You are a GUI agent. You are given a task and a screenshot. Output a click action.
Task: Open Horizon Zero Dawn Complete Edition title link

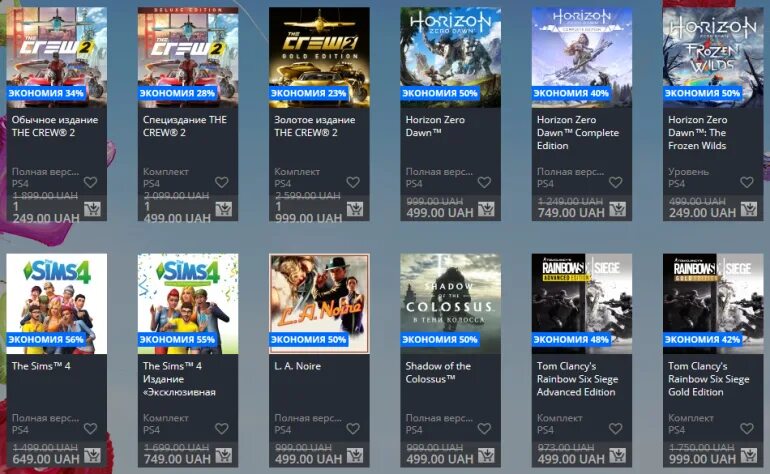[578, 133]
